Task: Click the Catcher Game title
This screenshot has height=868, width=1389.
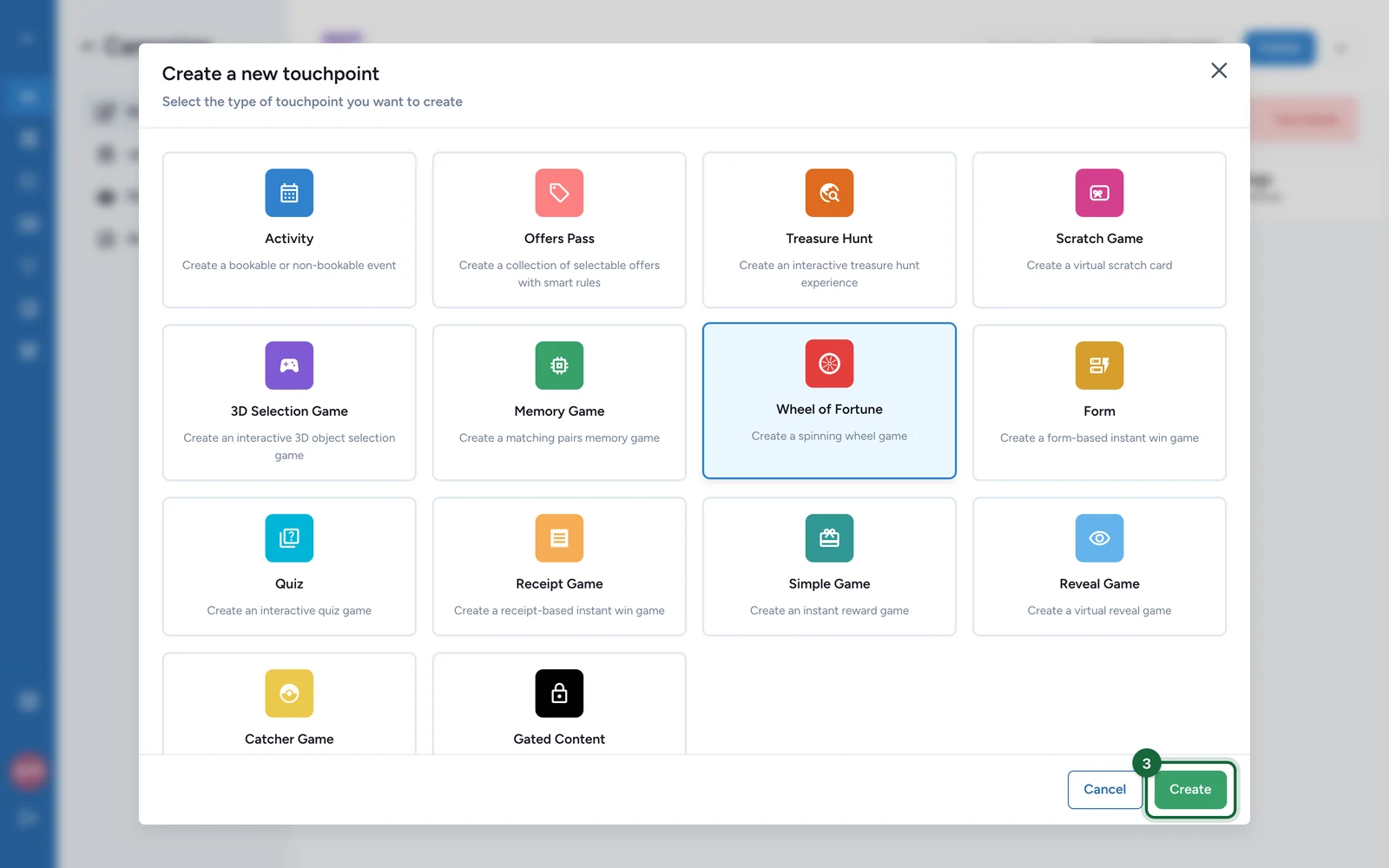Action: (x=289, y=740)
